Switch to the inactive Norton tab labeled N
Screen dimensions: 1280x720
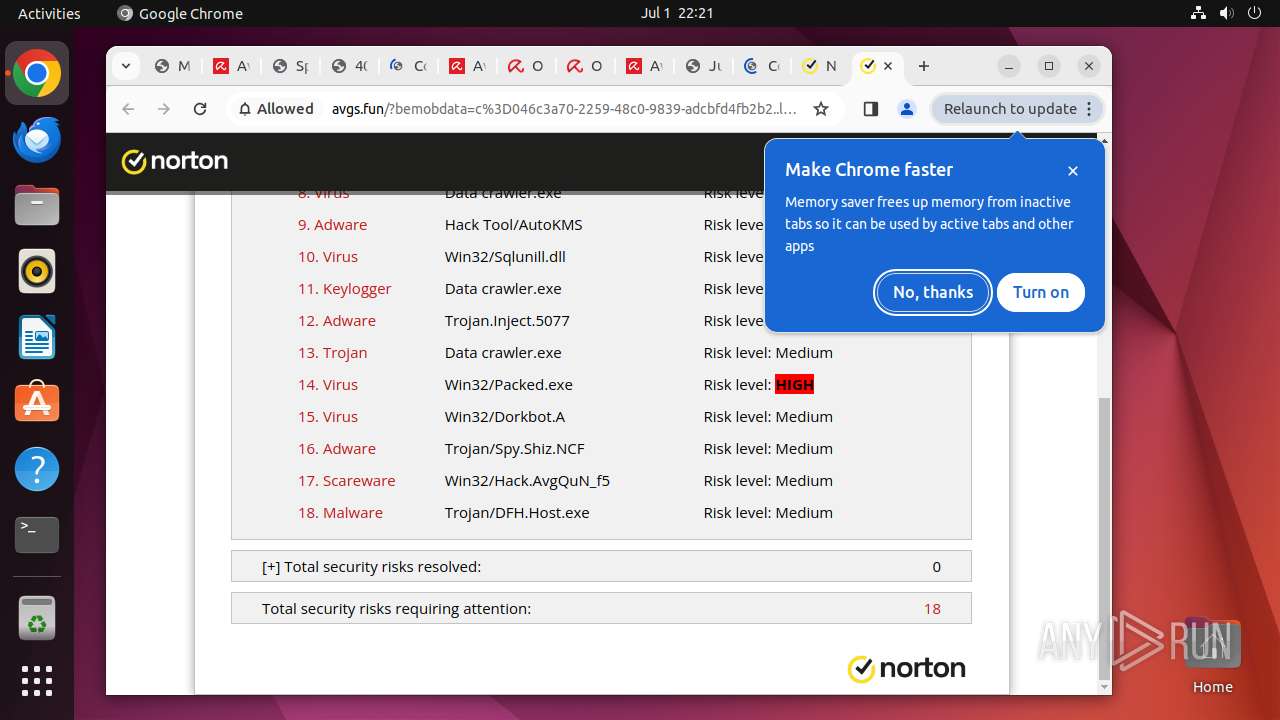pos(820,66)
